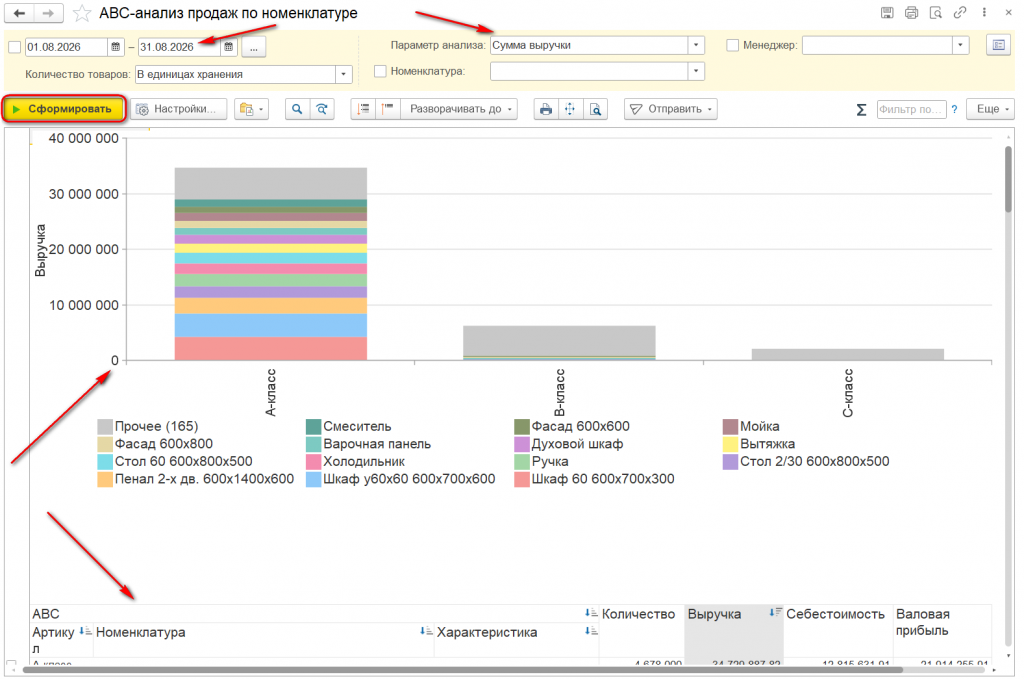Toggle the period checkbox before dates
The width and height of the screenshot is (1024, 679).
pos(14,47)
